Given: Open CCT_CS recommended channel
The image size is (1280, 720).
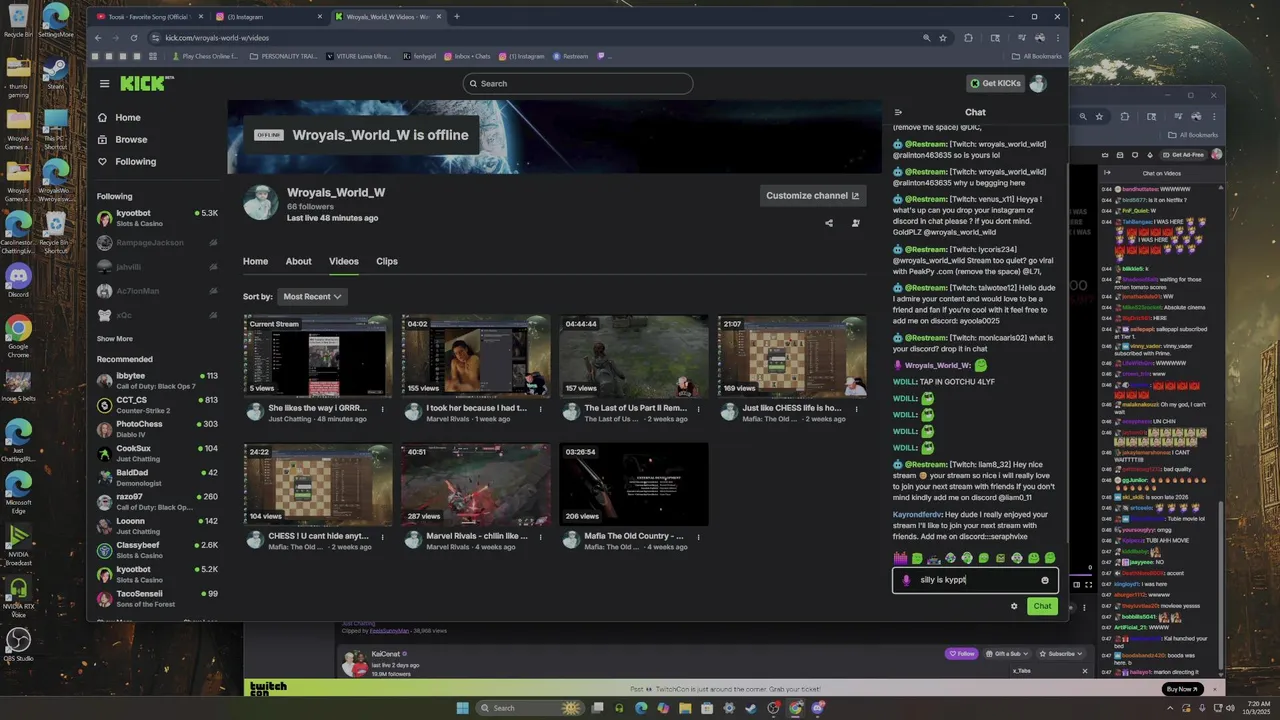Looking at the screenshot, I should coord(157,404).
